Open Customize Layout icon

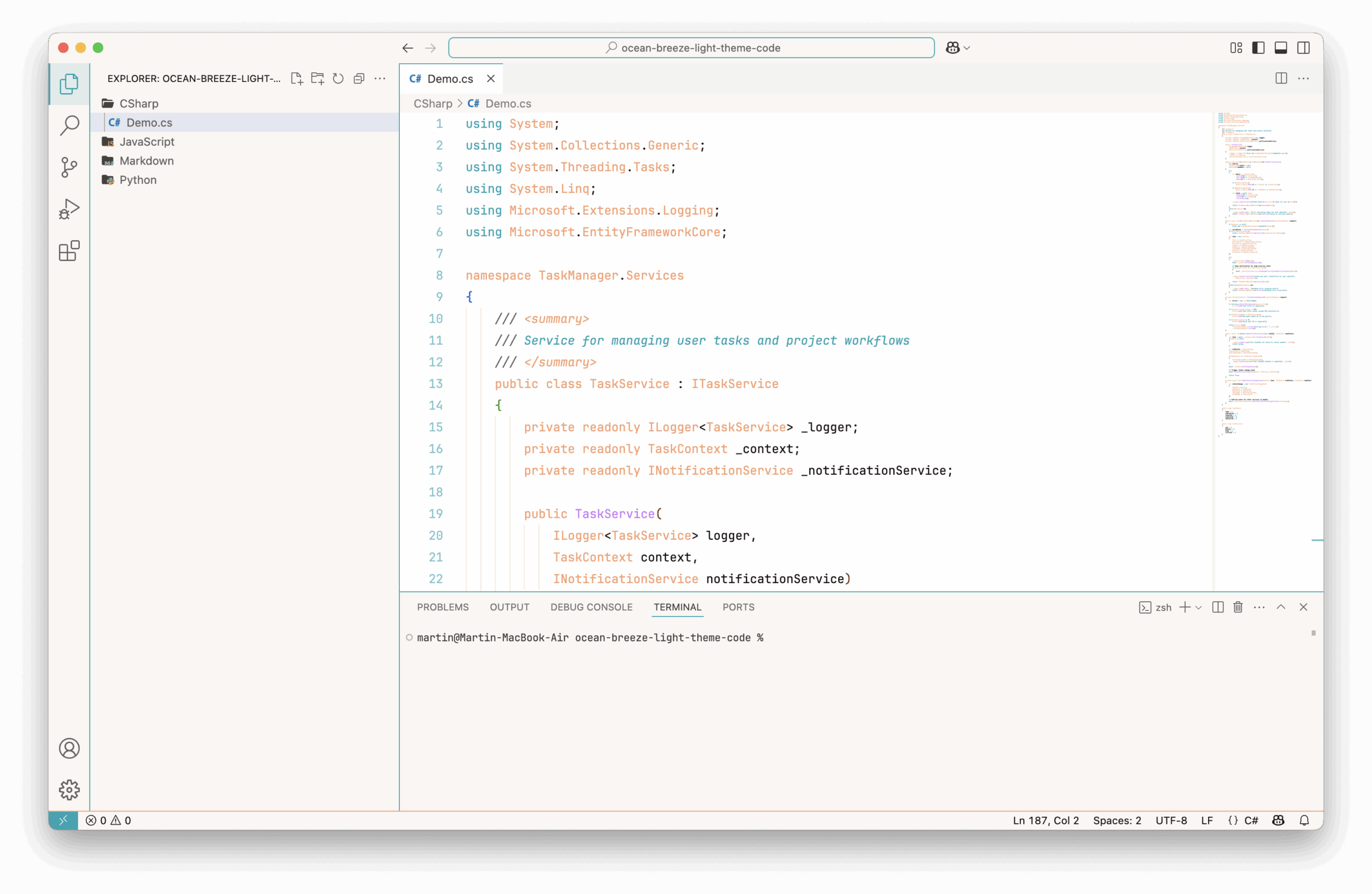[x=1236, y=48]
